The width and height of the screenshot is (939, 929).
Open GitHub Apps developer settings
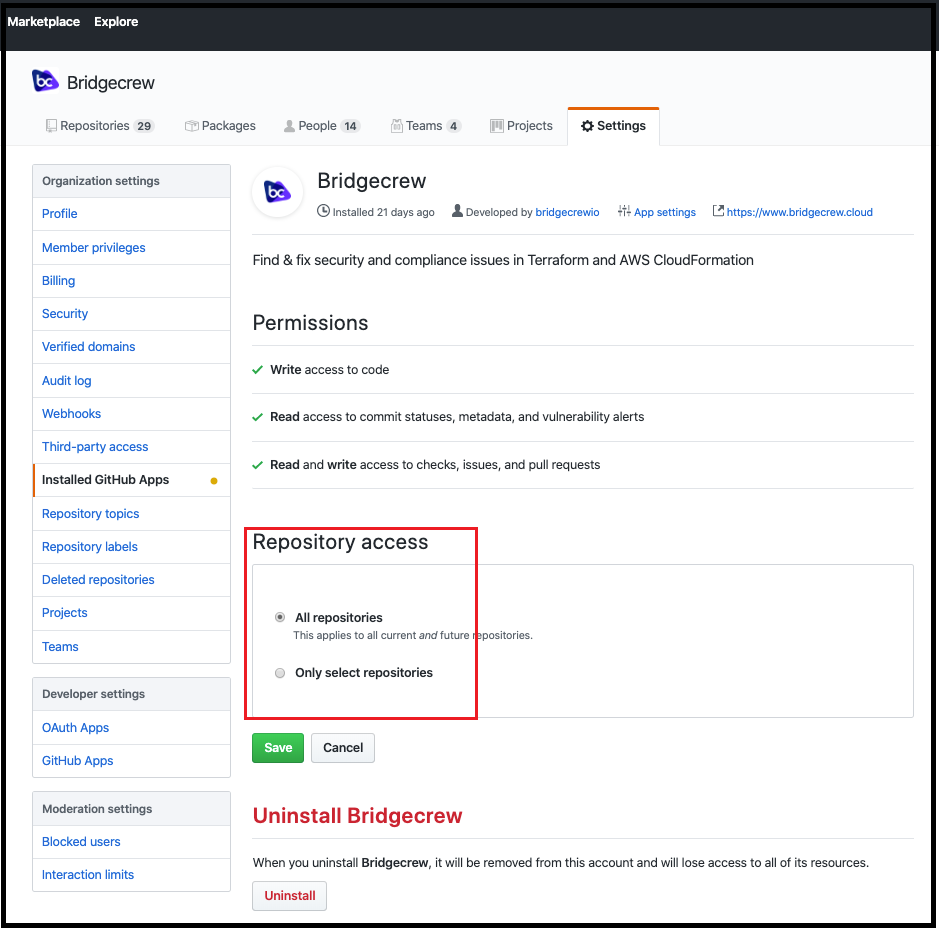132,761
